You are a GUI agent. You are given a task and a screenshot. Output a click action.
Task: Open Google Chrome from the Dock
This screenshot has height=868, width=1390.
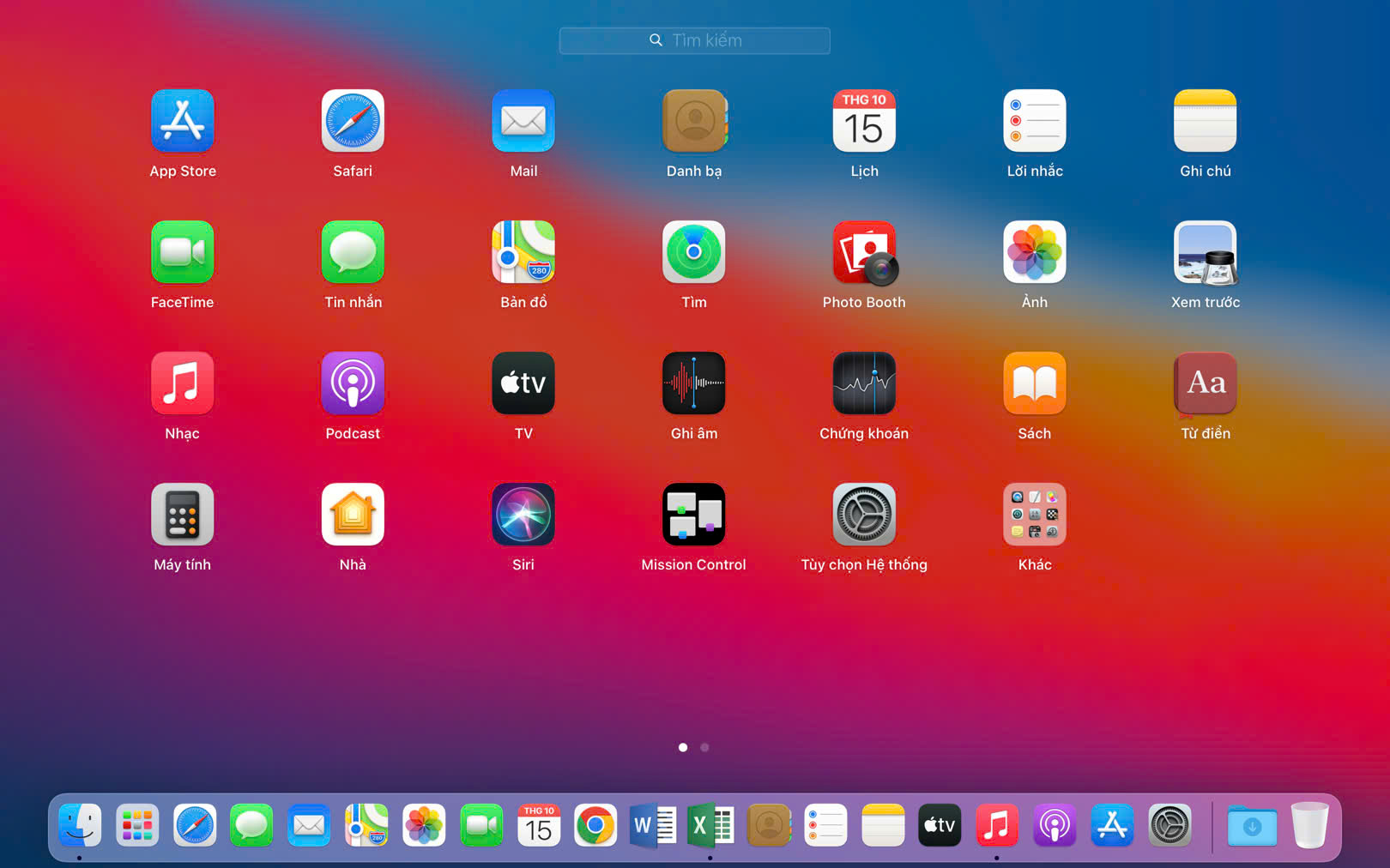click(x=595, y=826)
